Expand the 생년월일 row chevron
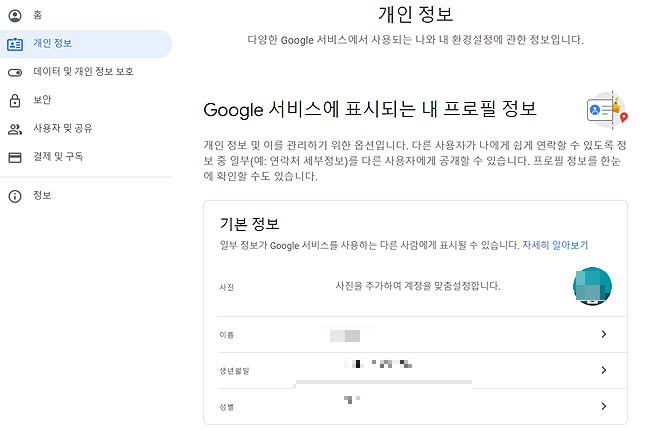 pos(604,370)
